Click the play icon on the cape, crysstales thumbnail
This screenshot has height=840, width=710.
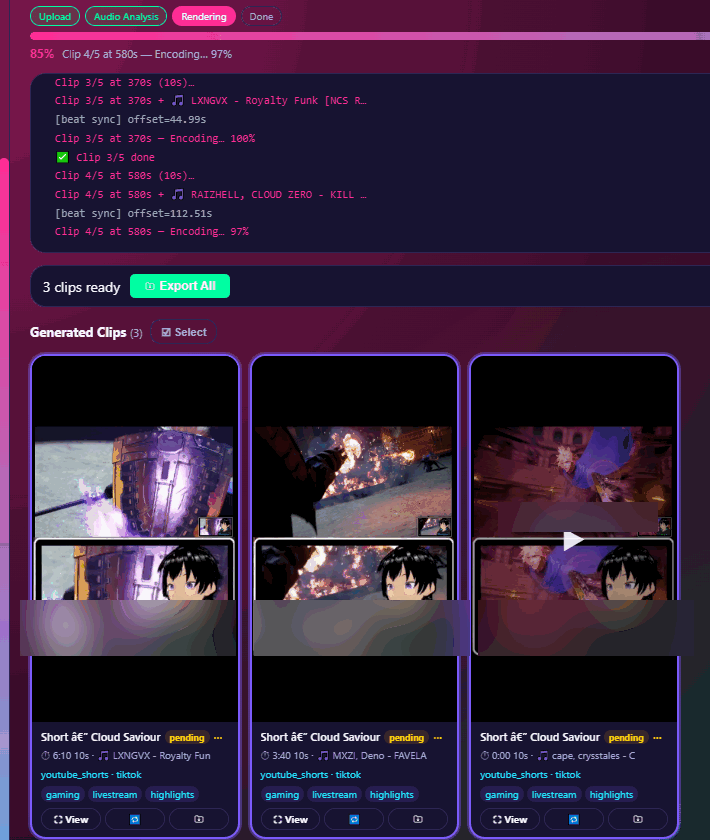(573, 541)
